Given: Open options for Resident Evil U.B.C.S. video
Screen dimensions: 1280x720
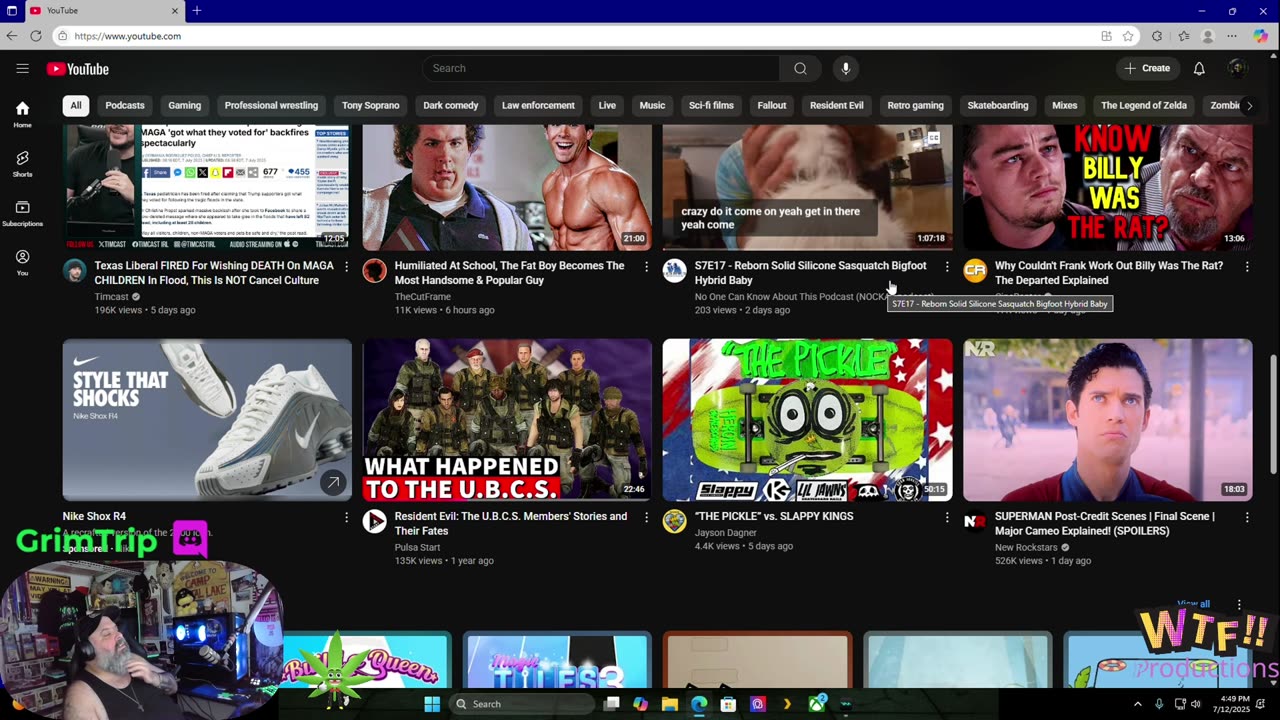Looking at the screenshot, I should point(647,518).
